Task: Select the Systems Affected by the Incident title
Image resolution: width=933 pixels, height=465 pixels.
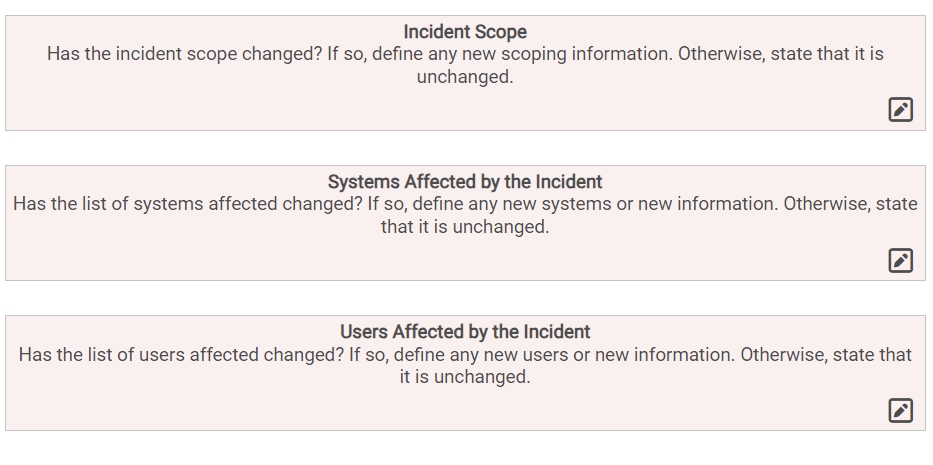Action: point(465,182)
